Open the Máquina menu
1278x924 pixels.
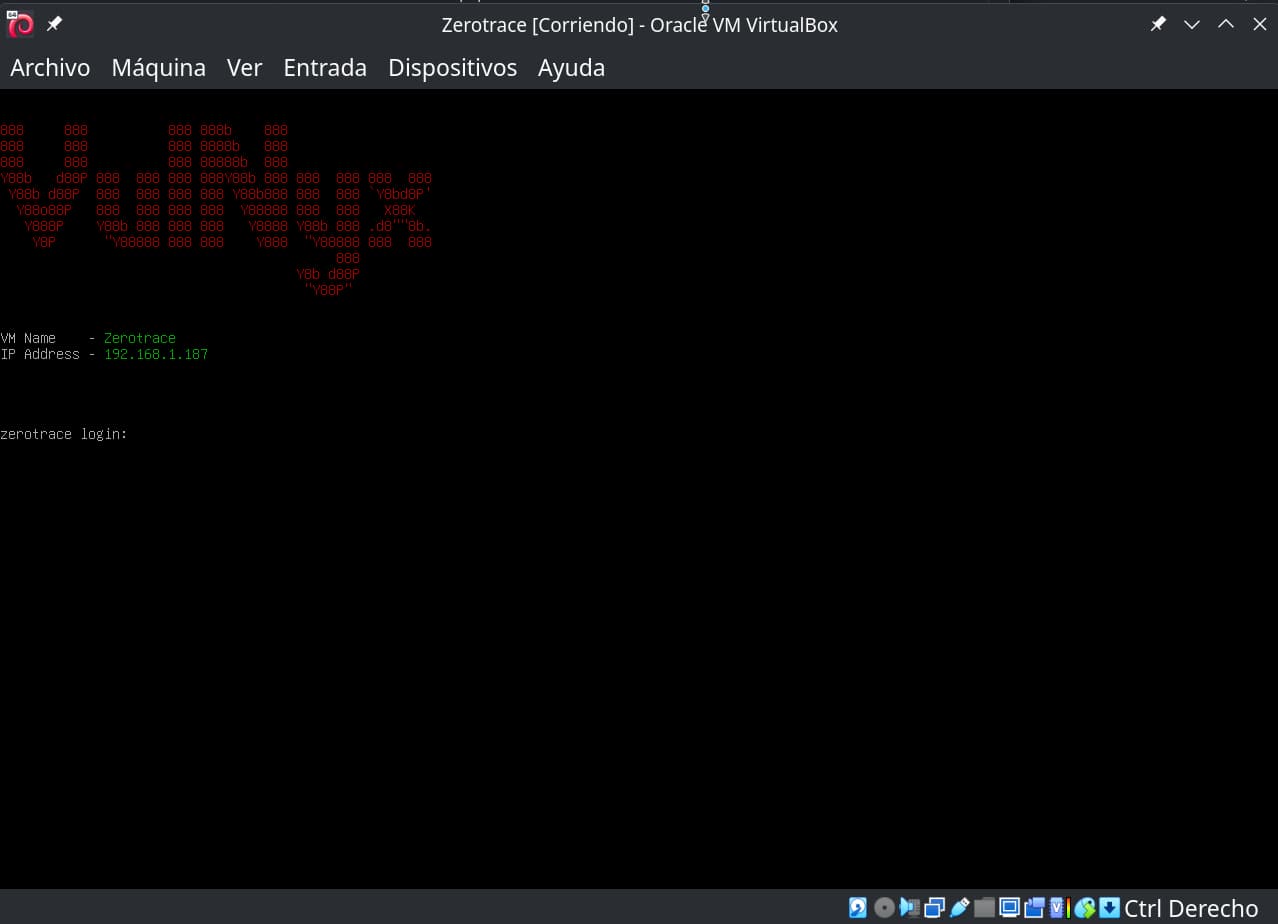click(158, 67)
